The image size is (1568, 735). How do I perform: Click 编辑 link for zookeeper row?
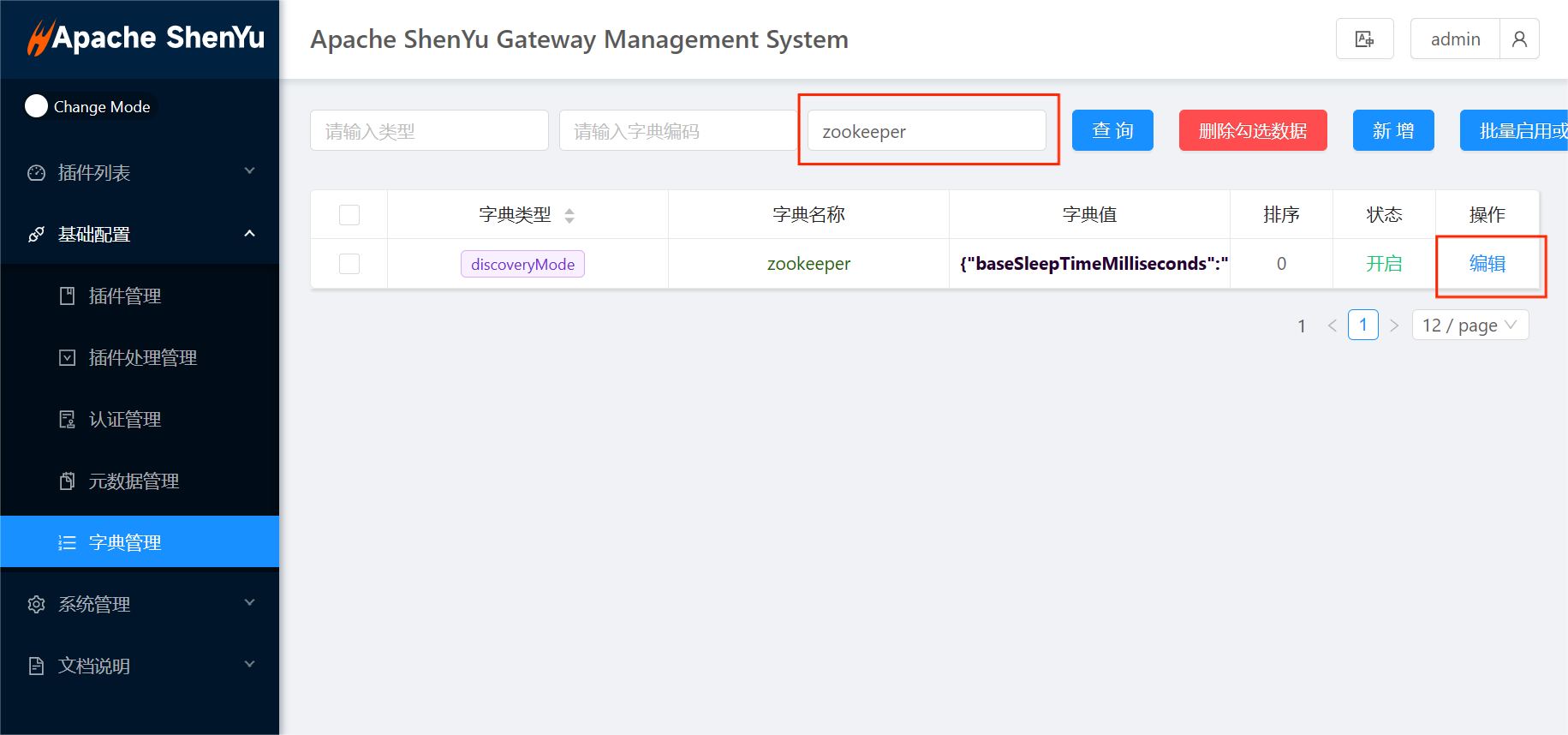point(1487,264)
